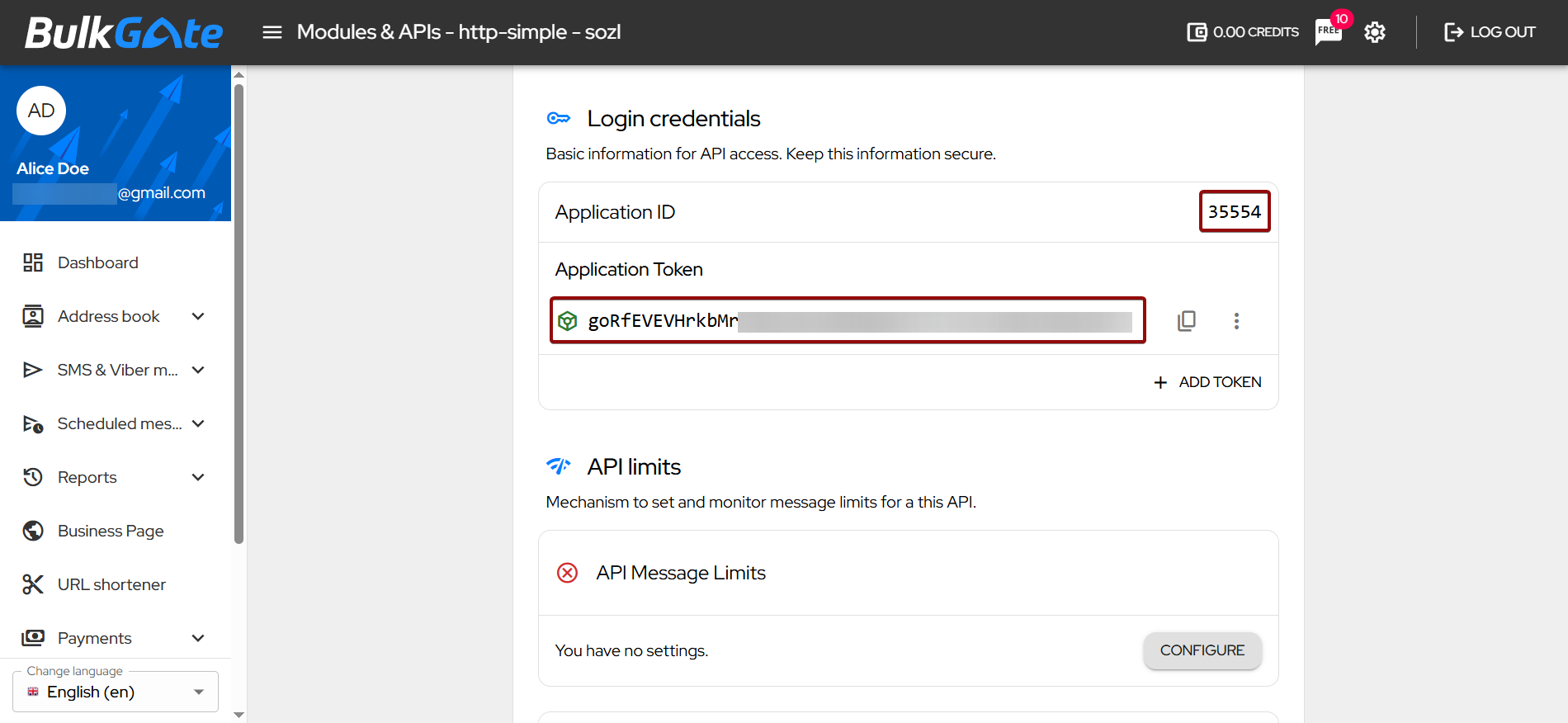
Task: Click the AD user avatar
Action: click(x=41, y=111)
